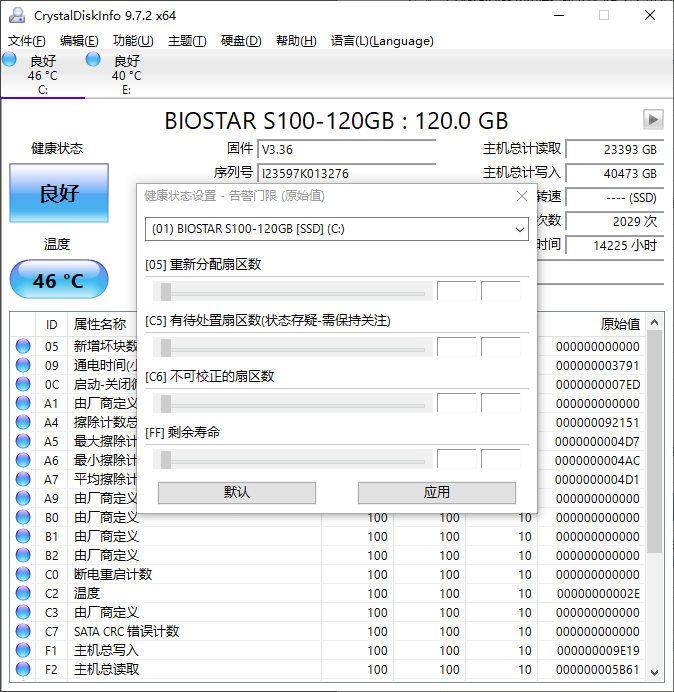The image size is (674, 692).
Task: Click the 主机总计读取 23393 GB value
Action: point(614,149)
